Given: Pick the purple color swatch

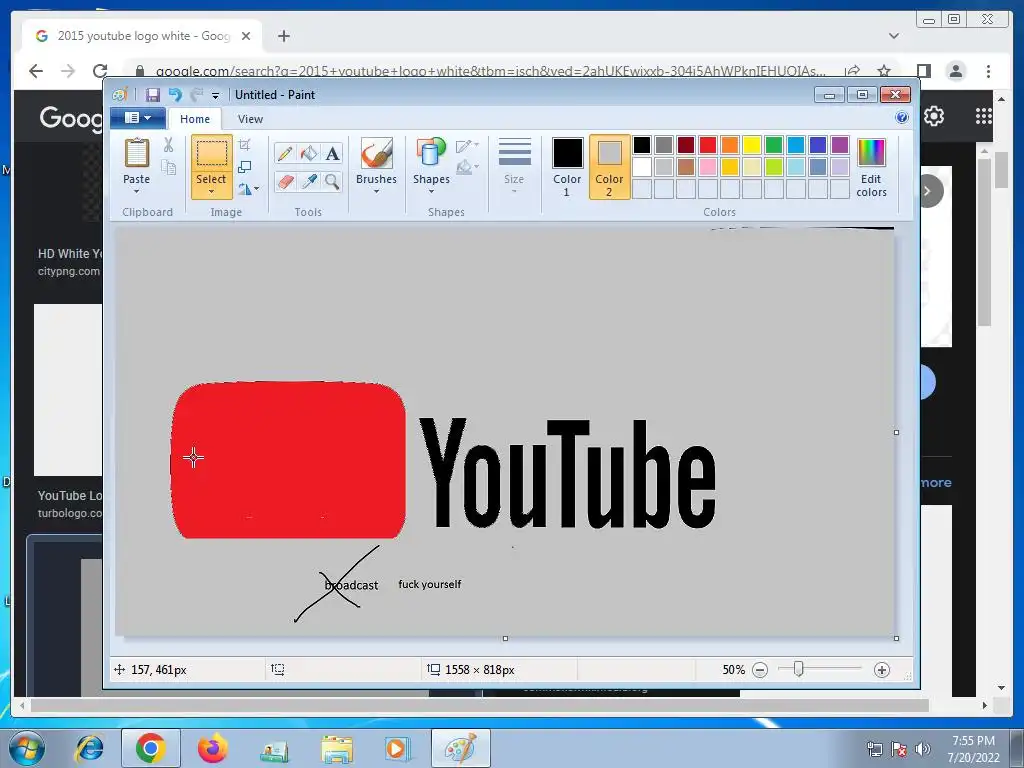Looking at the screenshot, I should coord(840,144).
